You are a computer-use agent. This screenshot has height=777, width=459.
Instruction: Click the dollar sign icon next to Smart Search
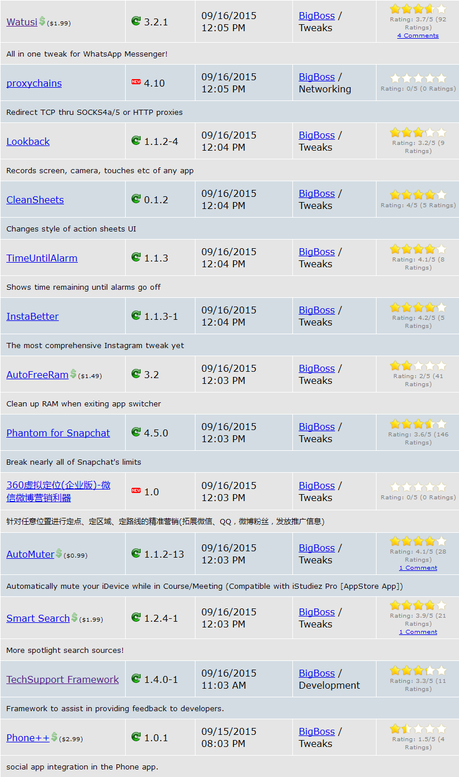coord(74,617)
